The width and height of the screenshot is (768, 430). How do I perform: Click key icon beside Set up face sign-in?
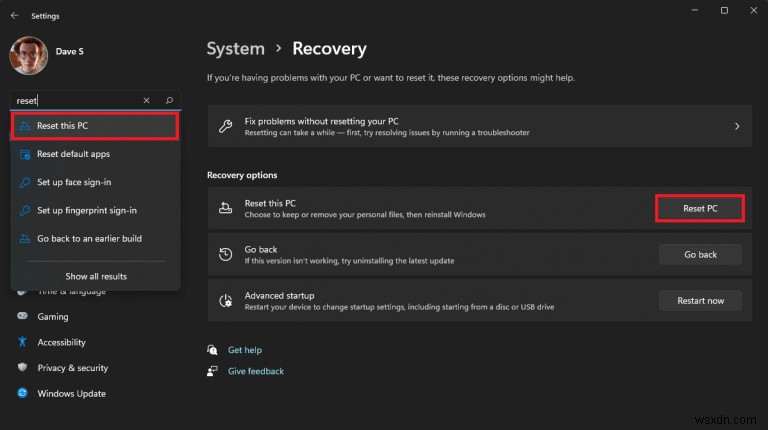pos(24,182)
